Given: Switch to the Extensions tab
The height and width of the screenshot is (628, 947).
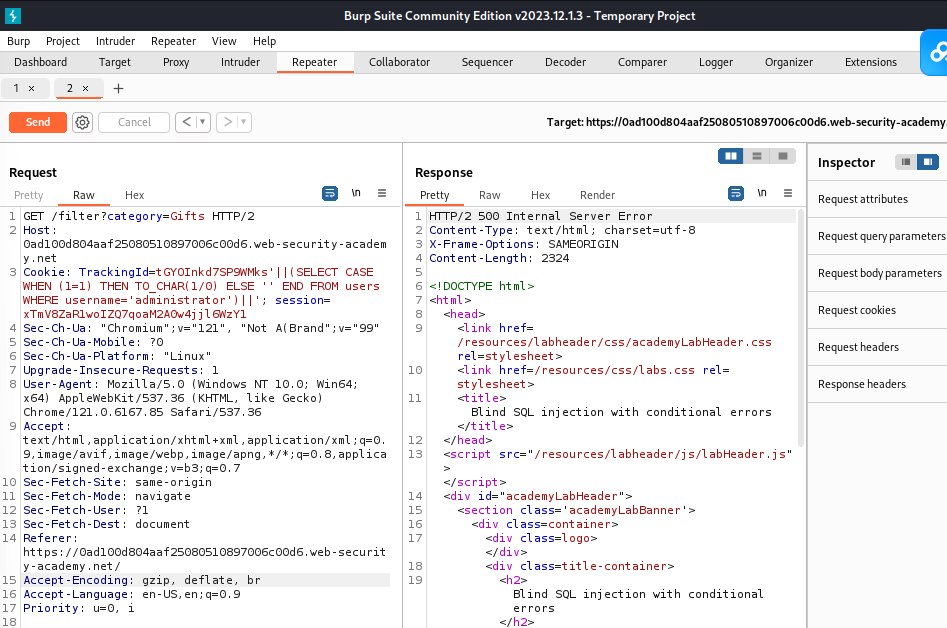Looking at the screenshot, I should 871,62.
